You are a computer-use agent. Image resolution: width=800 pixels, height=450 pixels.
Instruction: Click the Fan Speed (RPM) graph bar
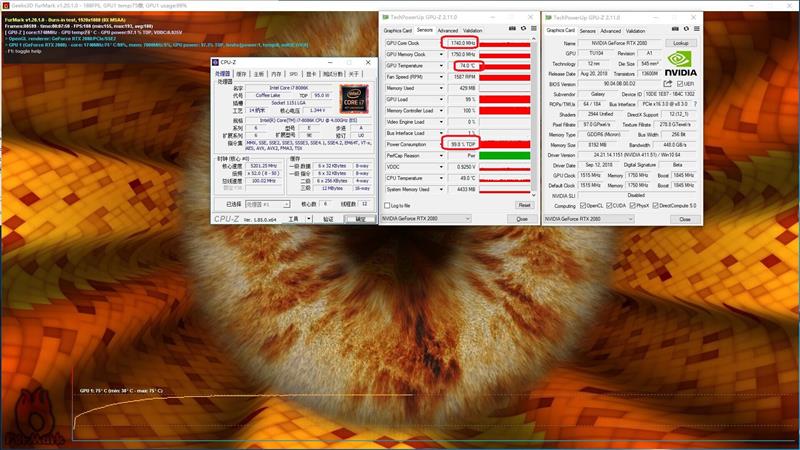[x=504, y=77]
